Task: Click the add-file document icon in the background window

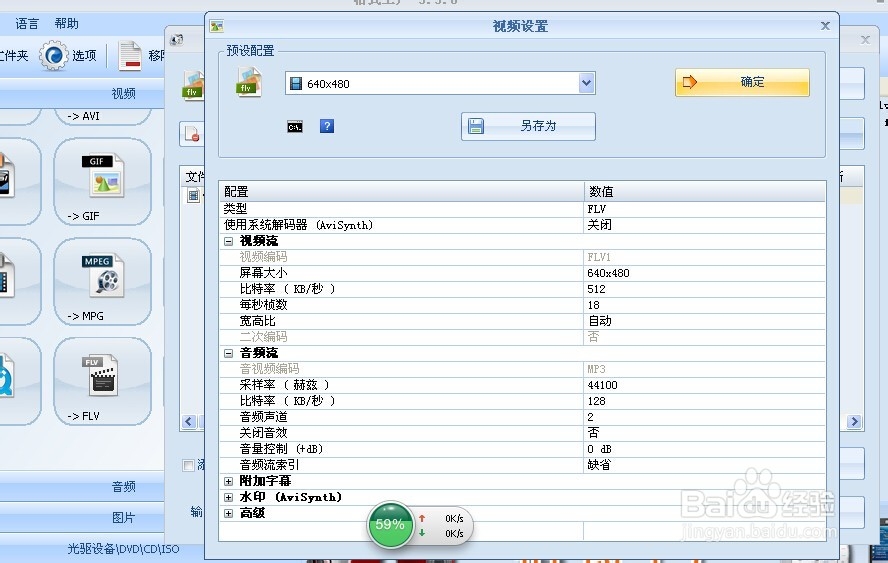Action: (192, 135)
